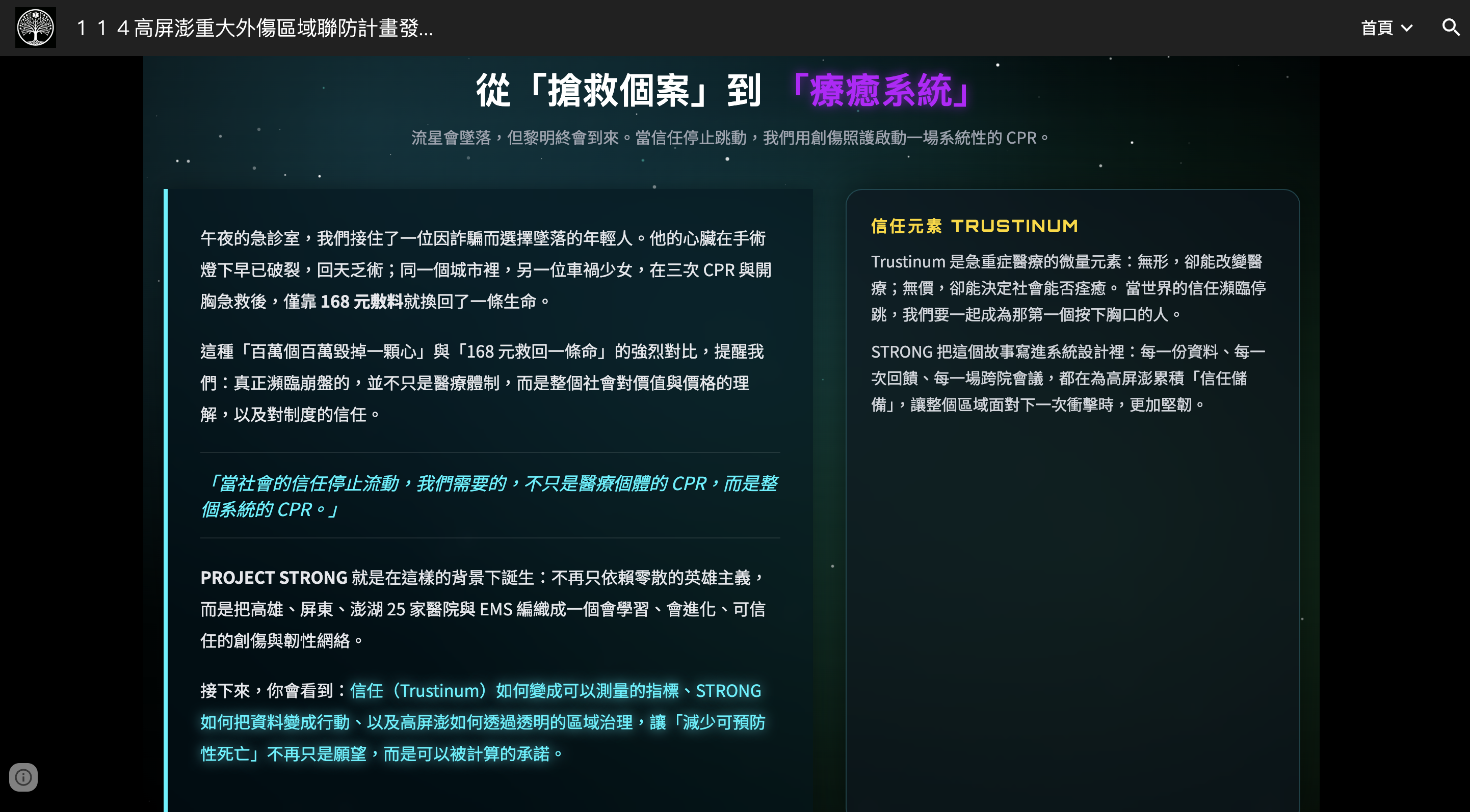Click the bold text 168 元敷料

tap(362, 301)
